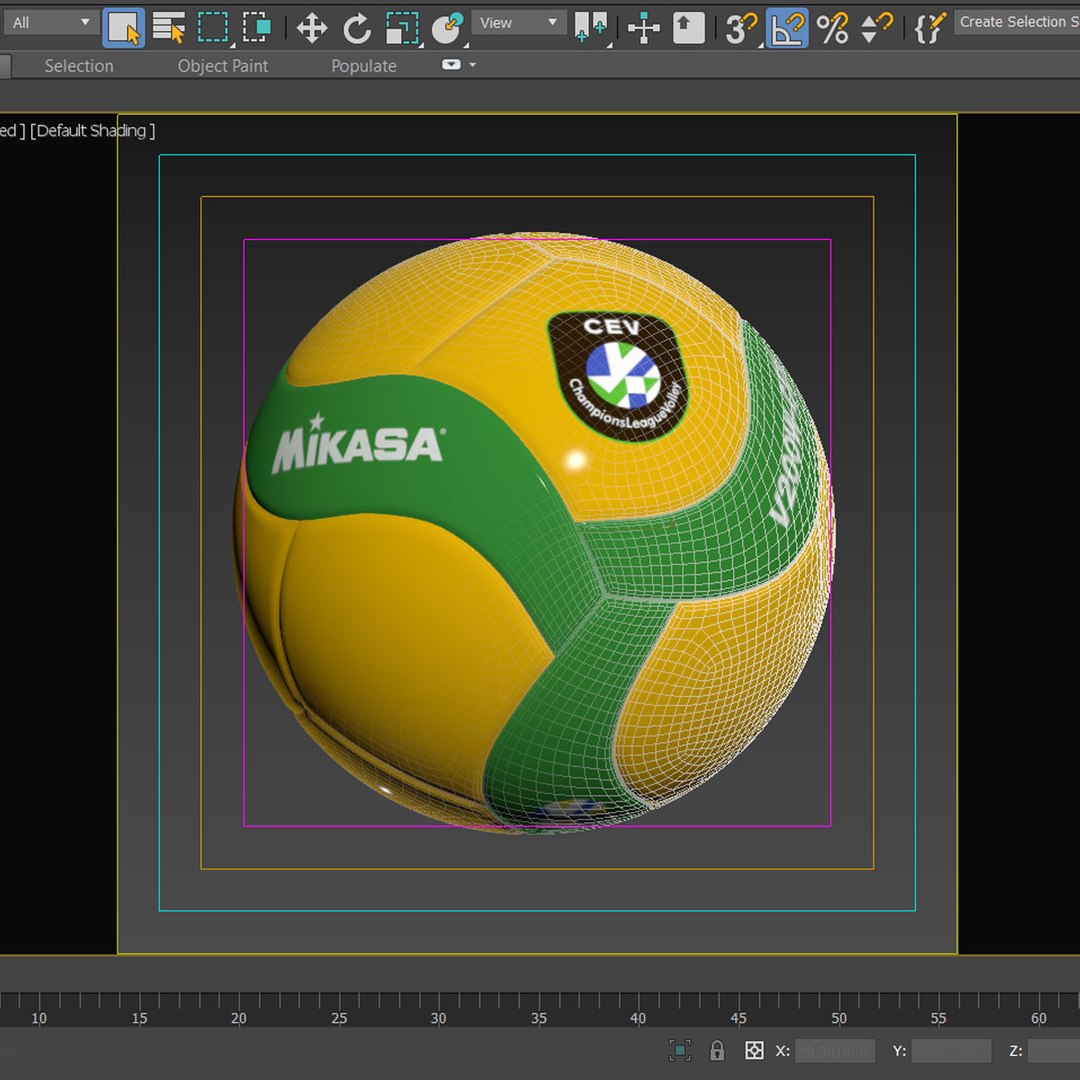This screenshot has width=1080, height=1080.
Task: Click the Z coordinate field
Action: click(1054, 1051)
